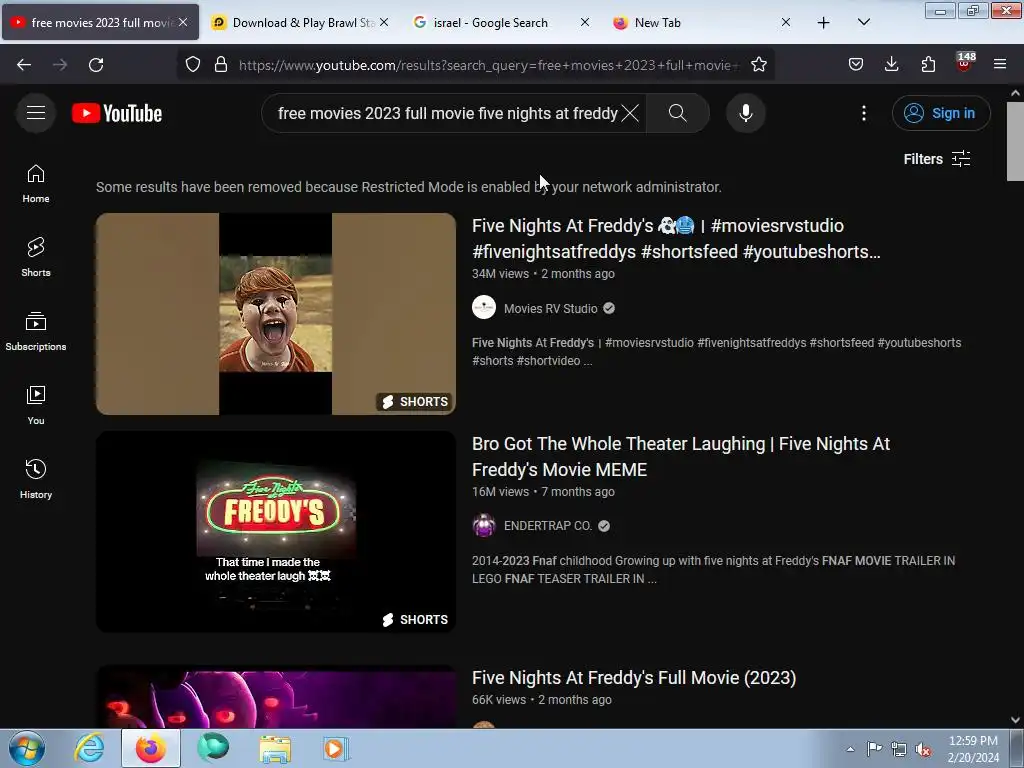Click Sign in button
Screen dimensions: 1024x768
coord(941,113)
